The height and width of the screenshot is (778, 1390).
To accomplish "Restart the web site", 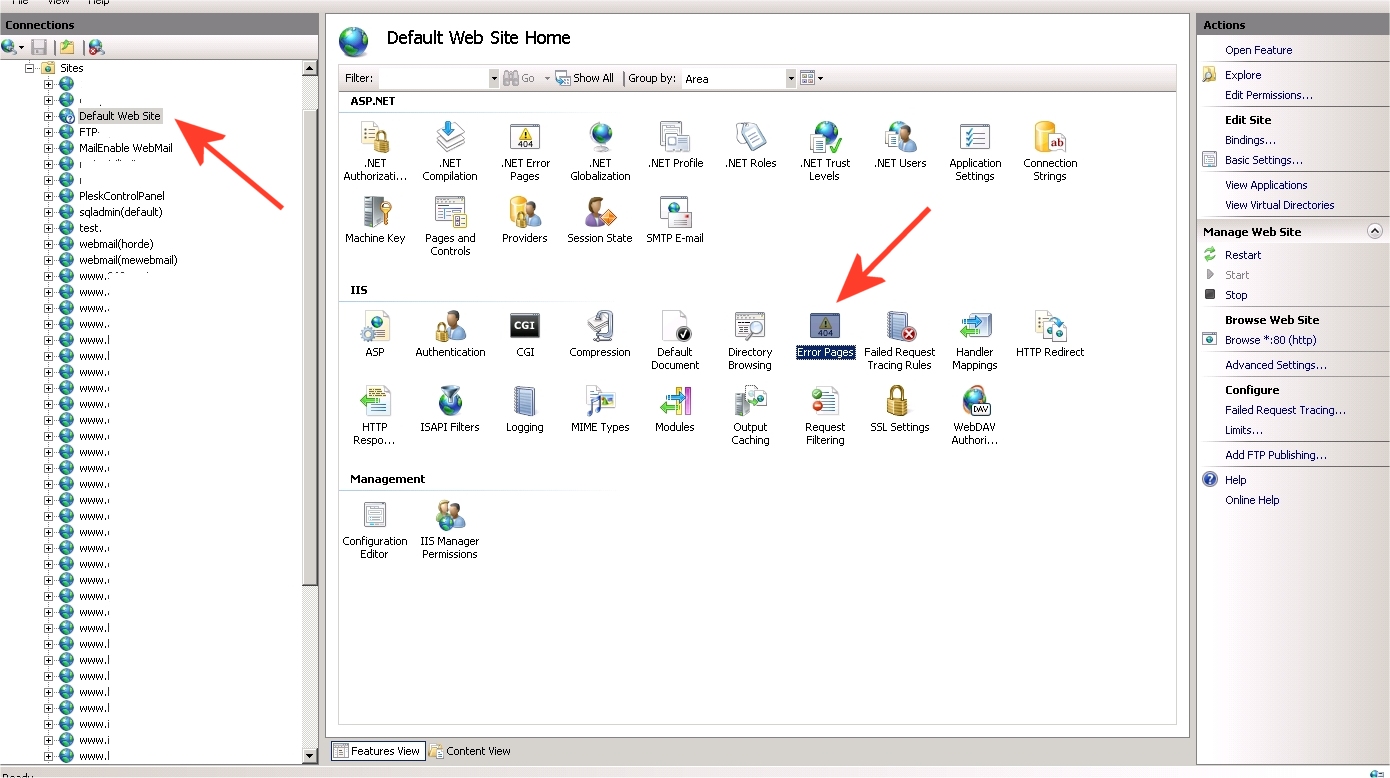I will (1243, 255).
